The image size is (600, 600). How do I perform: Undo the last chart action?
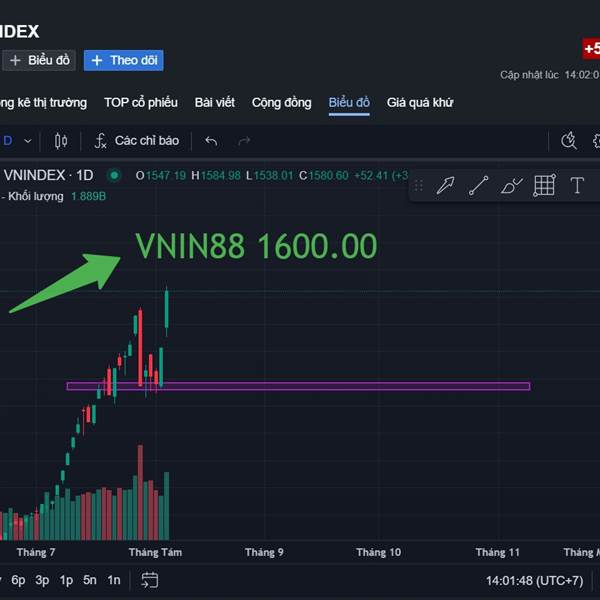[211, 141]
